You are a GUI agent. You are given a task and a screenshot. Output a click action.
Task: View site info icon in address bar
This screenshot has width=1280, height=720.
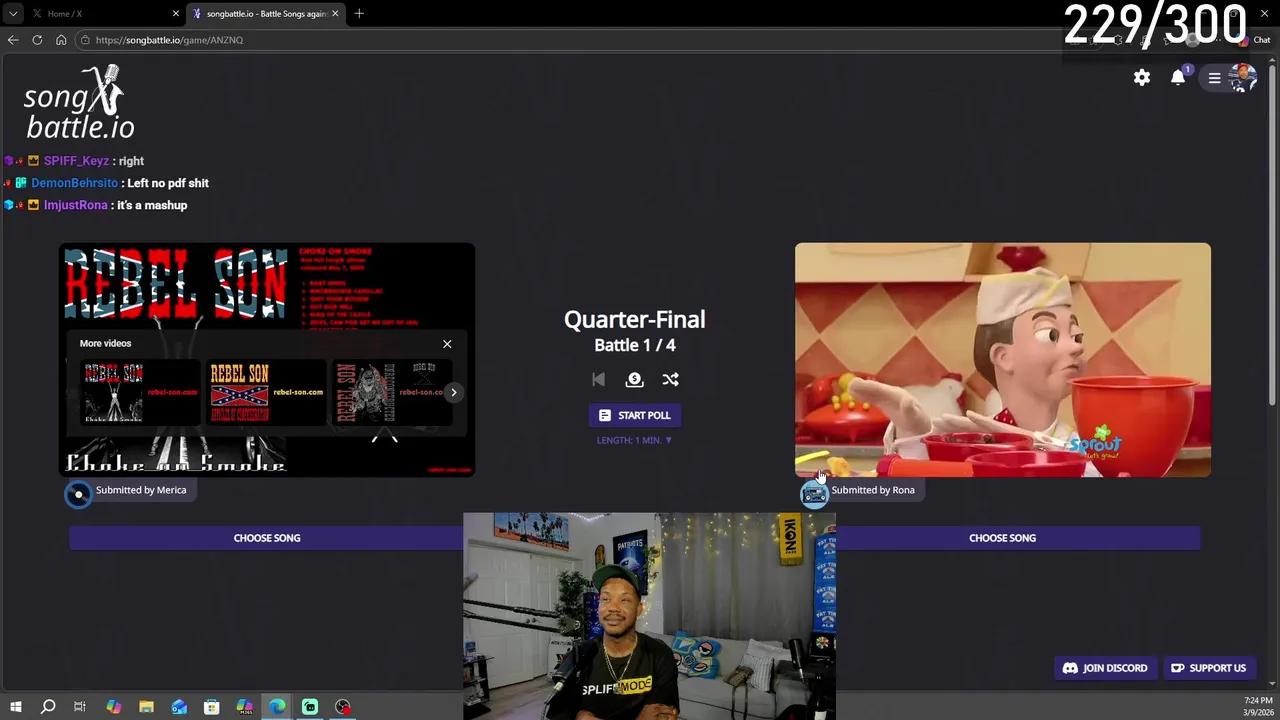pos(87,40)
